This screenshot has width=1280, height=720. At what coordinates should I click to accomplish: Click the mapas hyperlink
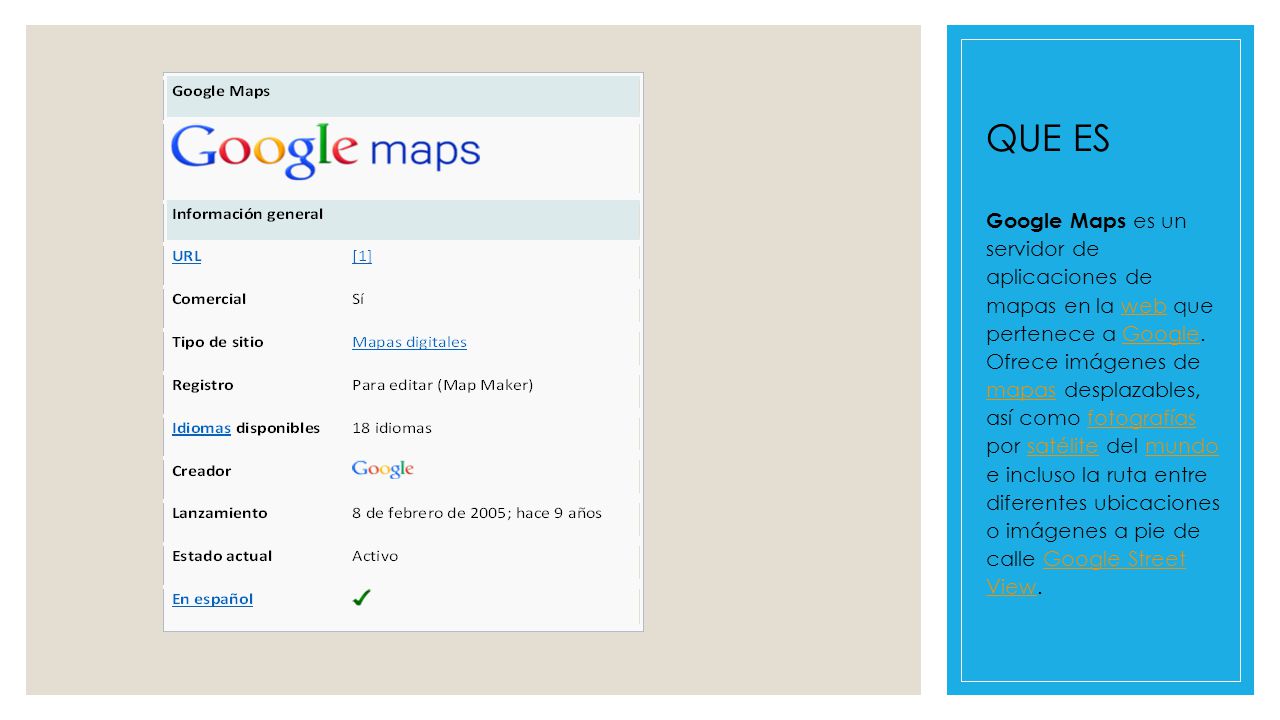click(x=1021, y=390)
